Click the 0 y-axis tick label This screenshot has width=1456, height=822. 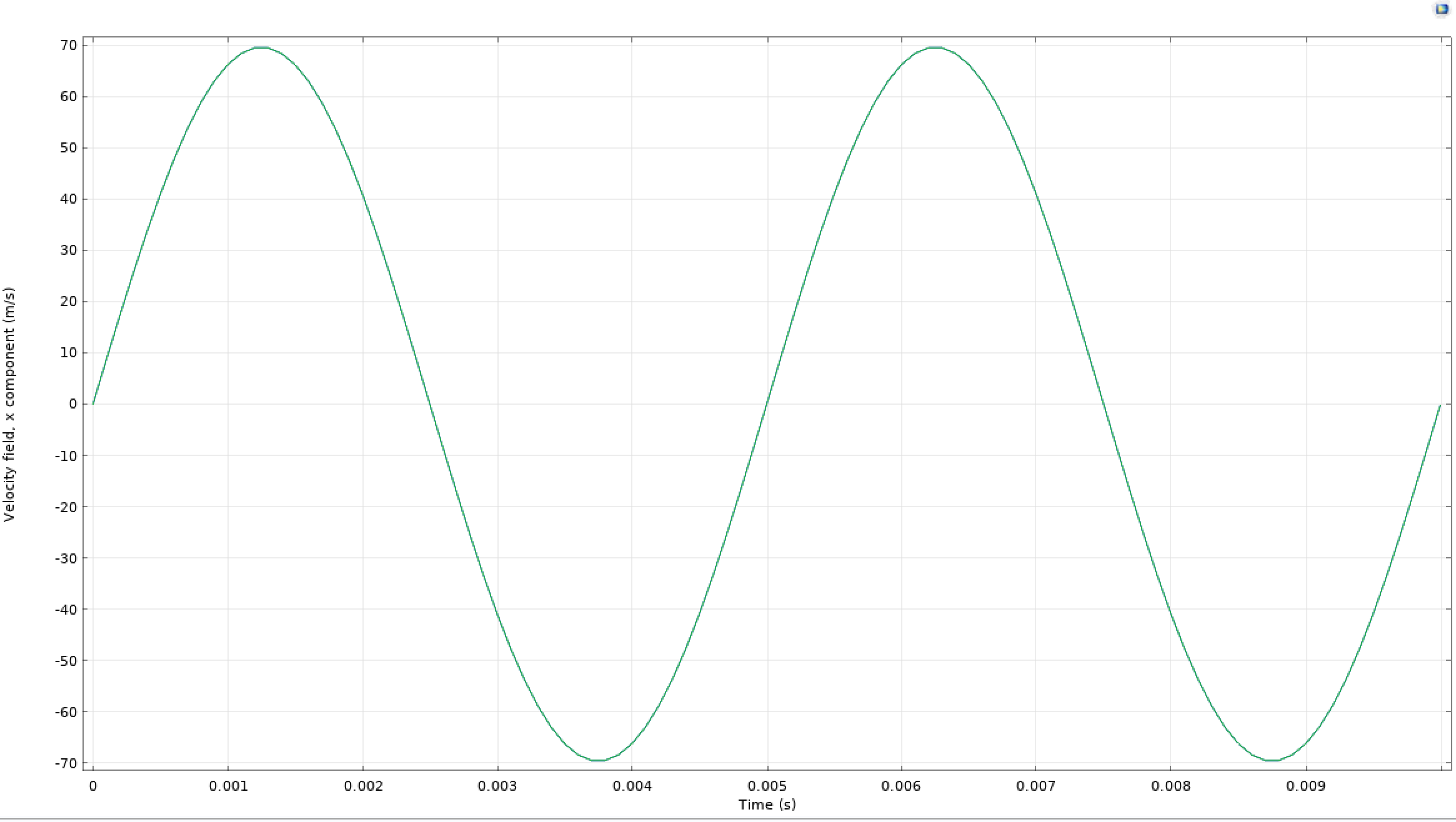pyautogui.click(x=73, y=404)
